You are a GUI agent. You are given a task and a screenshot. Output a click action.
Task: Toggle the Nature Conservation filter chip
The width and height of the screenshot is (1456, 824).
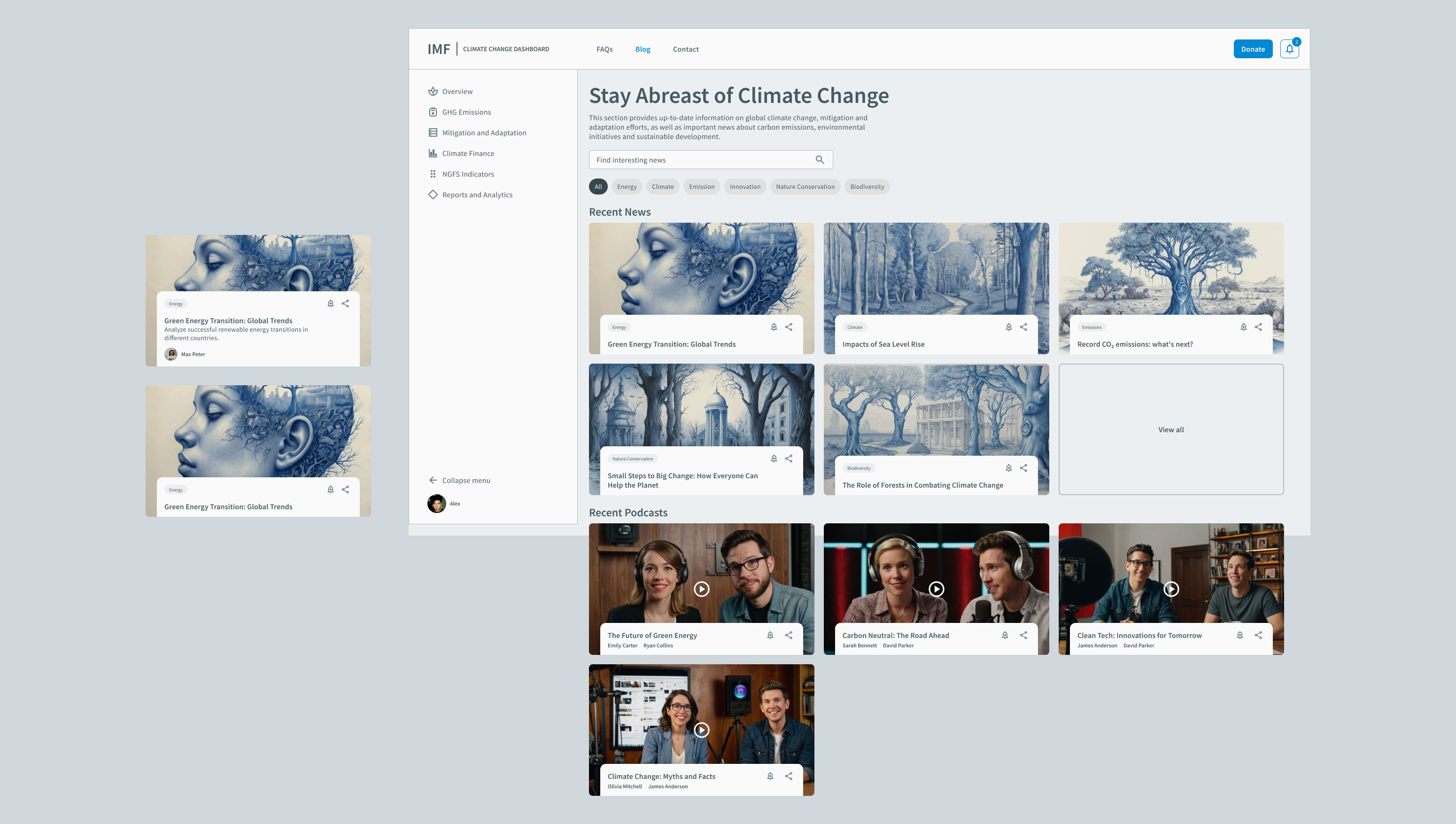[x=805, y=187]
